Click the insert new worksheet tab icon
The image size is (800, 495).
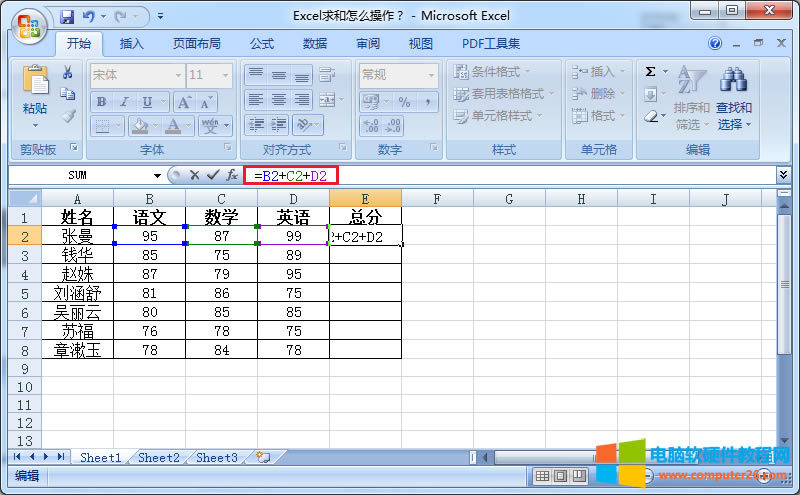tap(263, 458)
